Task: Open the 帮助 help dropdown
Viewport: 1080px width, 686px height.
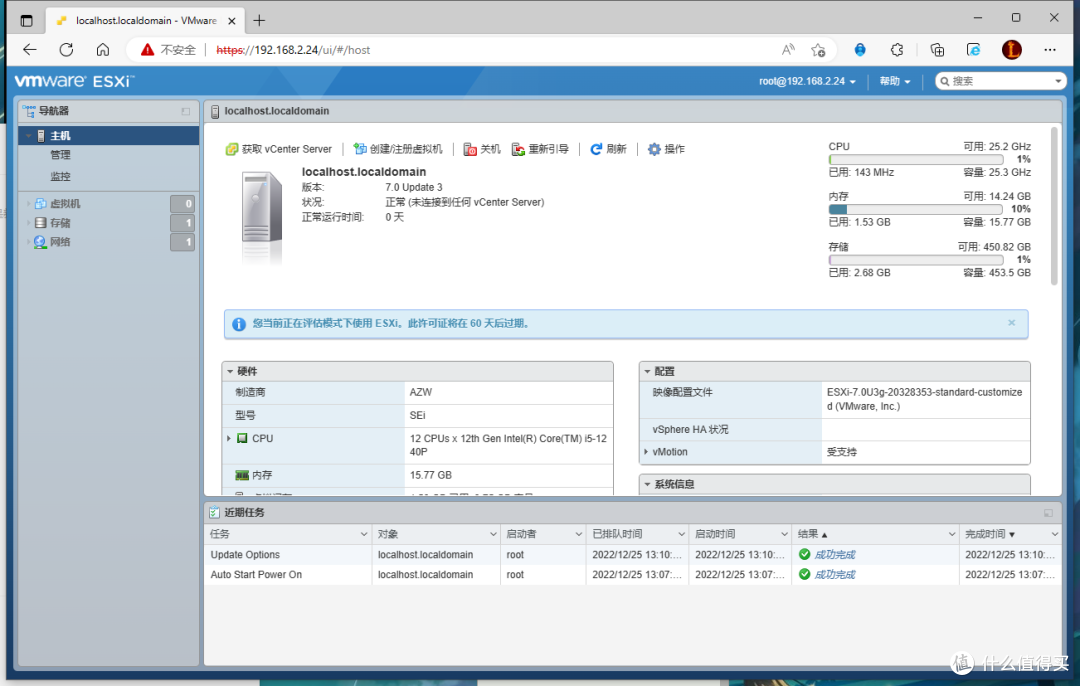Action: (893, 81)
